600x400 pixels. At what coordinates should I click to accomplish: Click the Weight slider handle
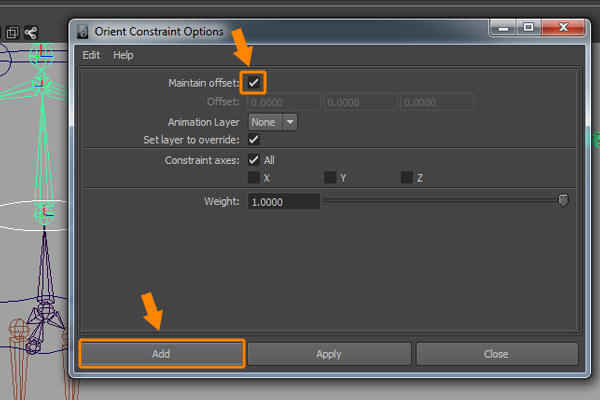click(x=563, y=200)
